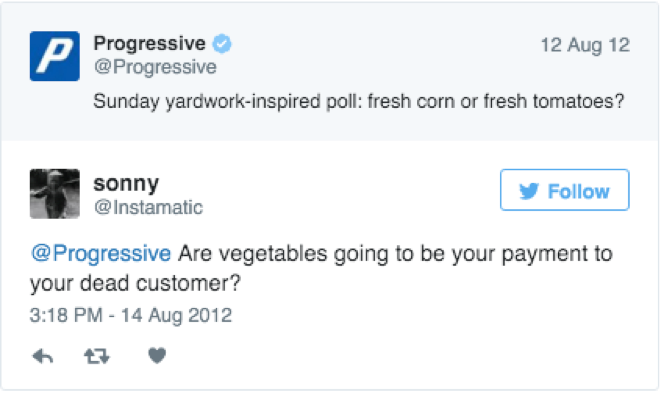Click the word Follow in the button
Viewport: 661px width, 396px height.
[578, 191]
